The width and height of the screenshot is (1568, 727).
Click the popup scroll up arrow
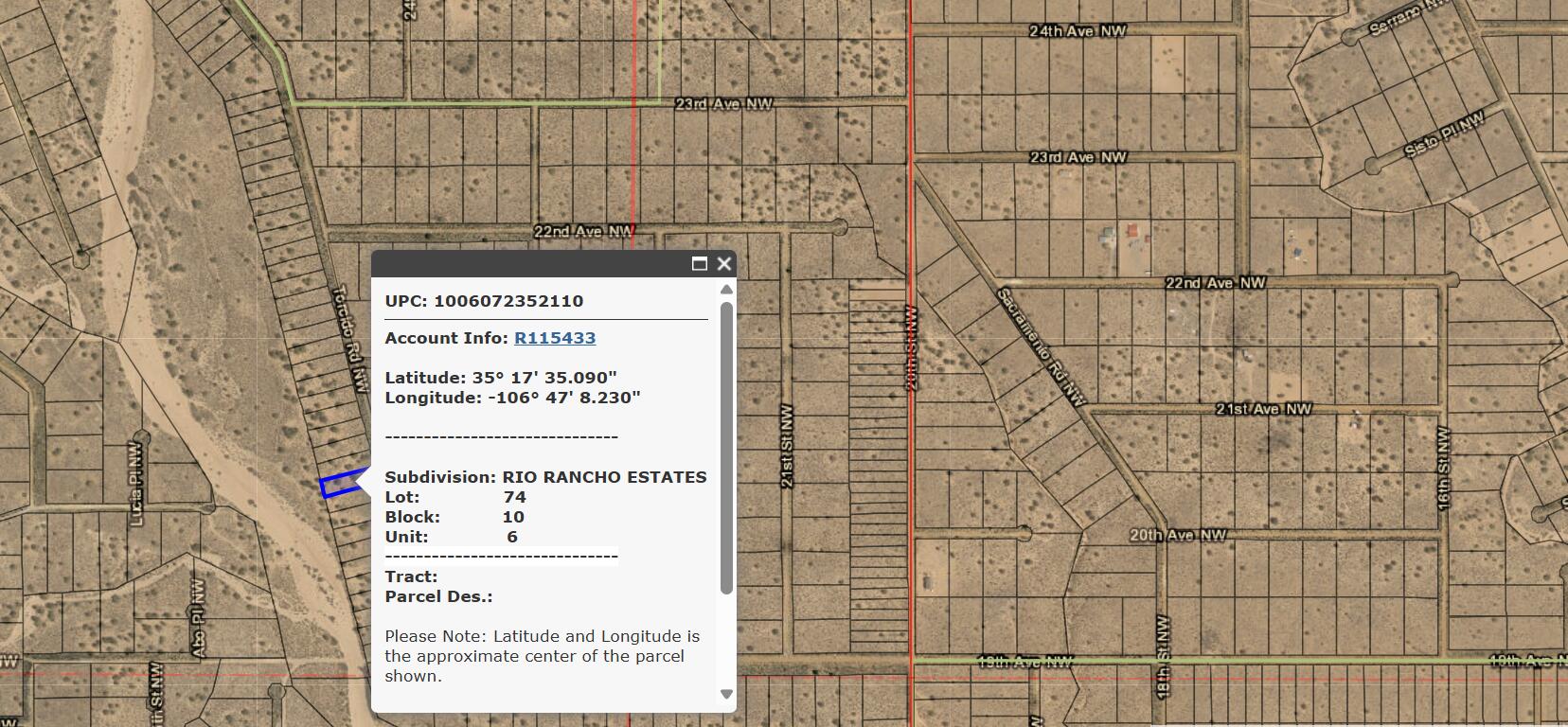pyautogui.click(x=726, y=290)
